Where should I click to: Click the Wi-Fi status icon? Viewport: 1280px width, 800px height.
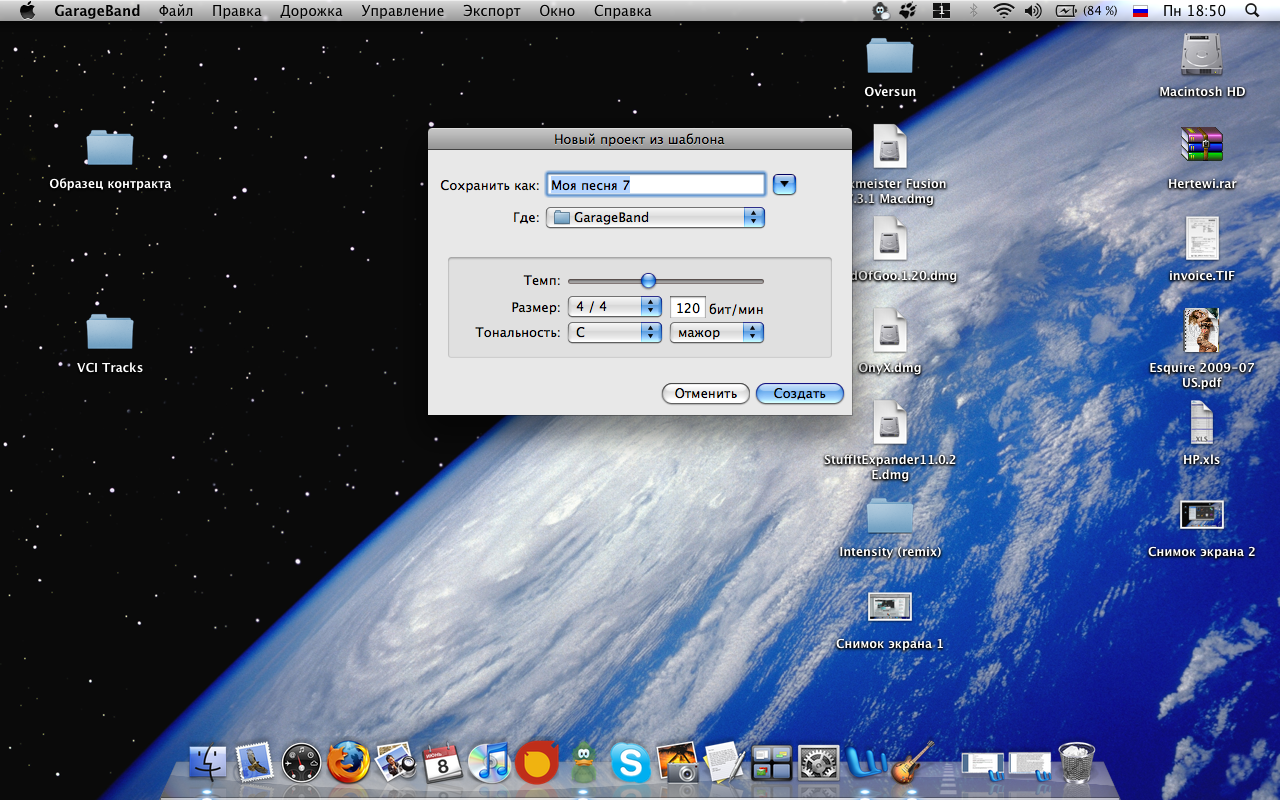coord(1003,11)
